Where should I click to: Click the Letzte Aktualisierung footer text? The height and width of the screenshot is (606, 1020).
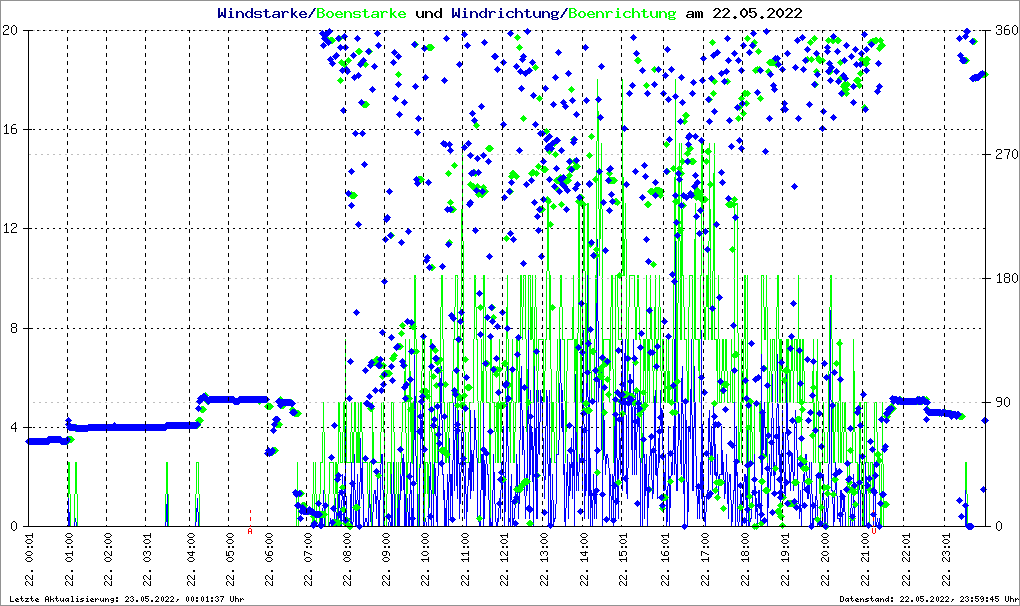(x=125, y=599)
